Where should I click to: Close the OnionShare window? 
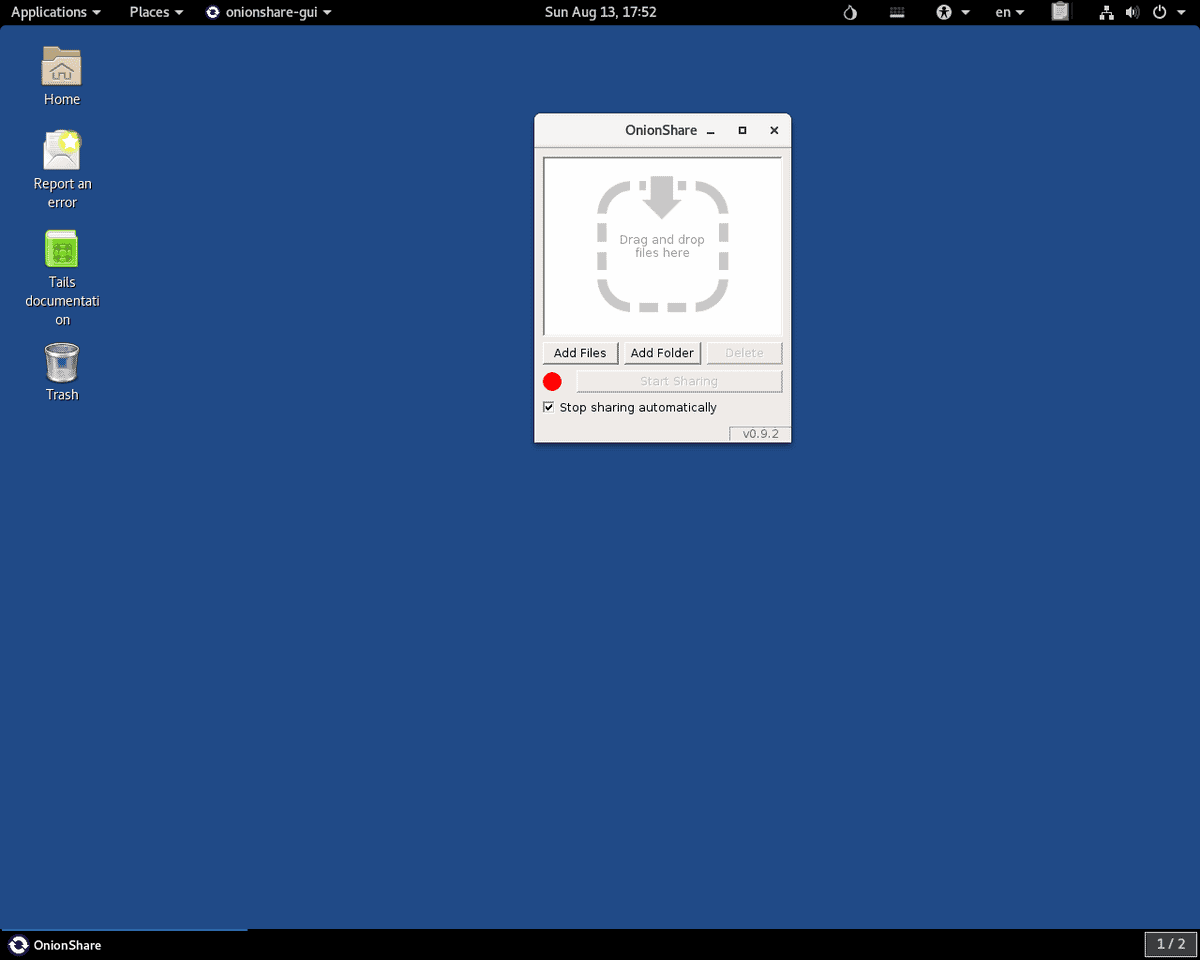tap(774, 131)
